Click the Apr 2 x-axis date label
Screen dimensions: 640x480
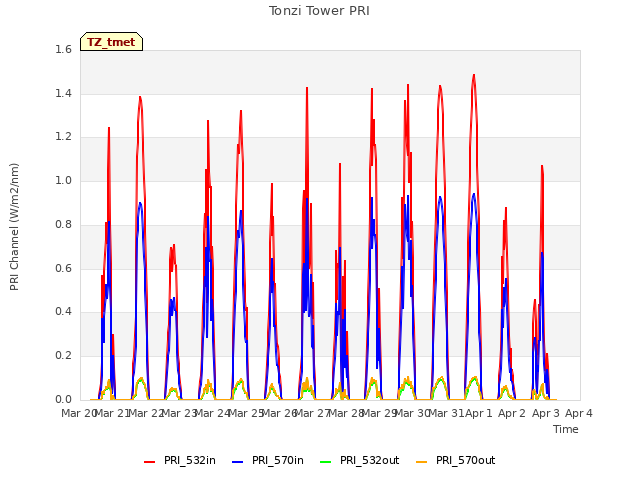512,413
